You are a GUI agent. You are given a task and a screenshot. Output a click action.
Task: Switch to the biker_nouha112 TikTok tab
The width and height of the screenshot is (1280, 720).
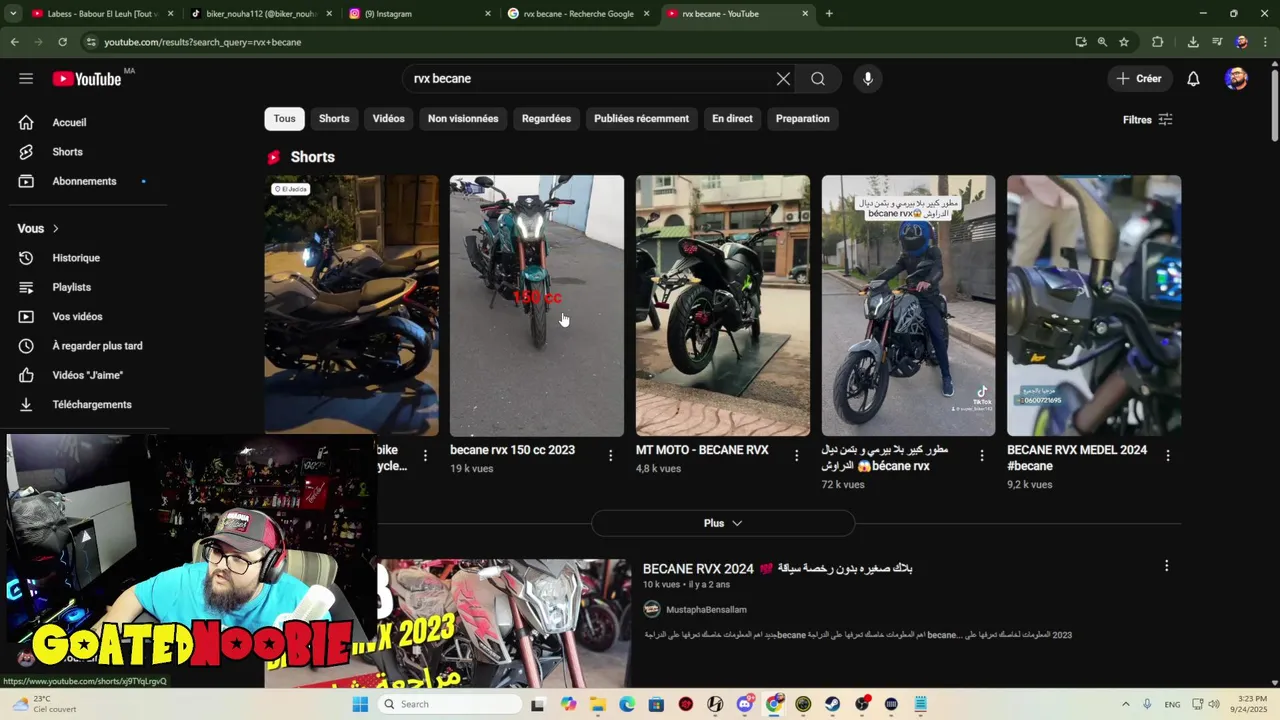coord(260,14)
